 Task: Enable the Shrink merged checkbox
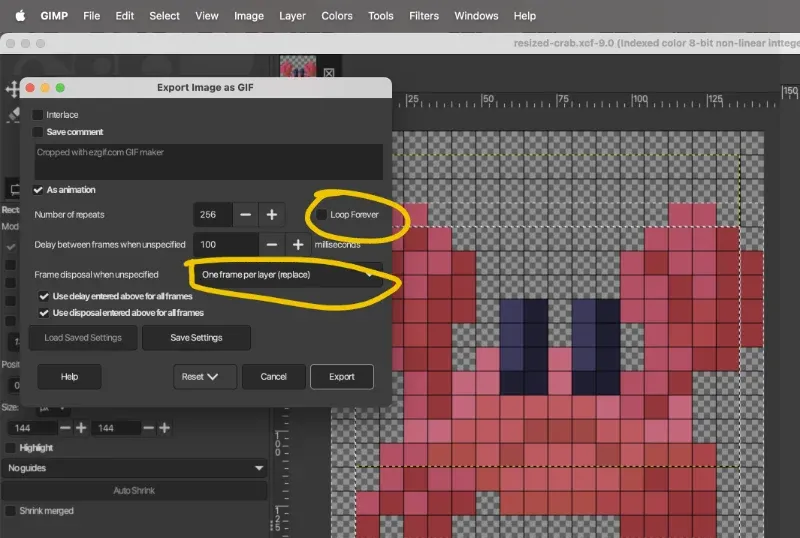coord(10,511)
